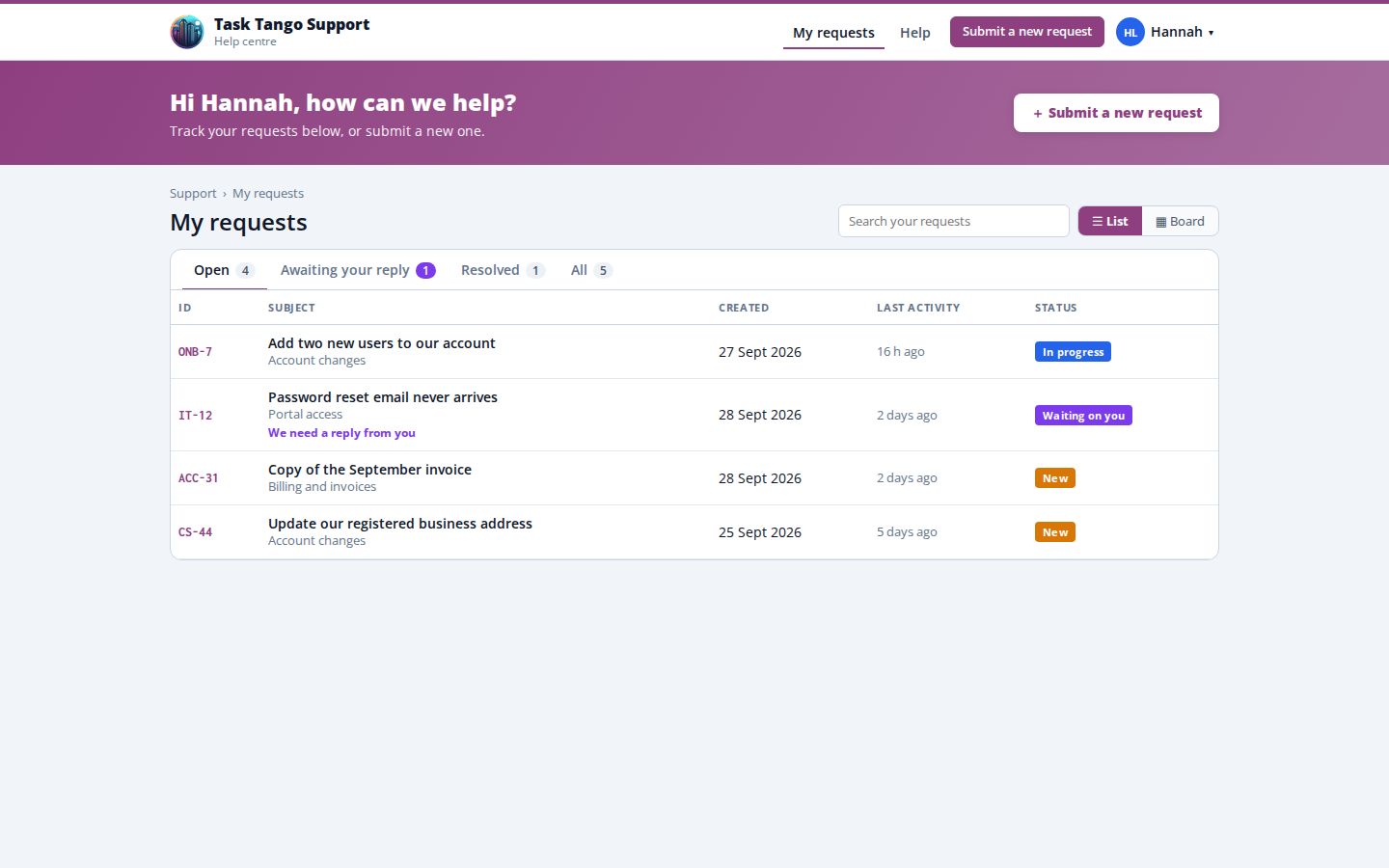Click the banner's white Submit a new request button

click(x=1116, y=113)
